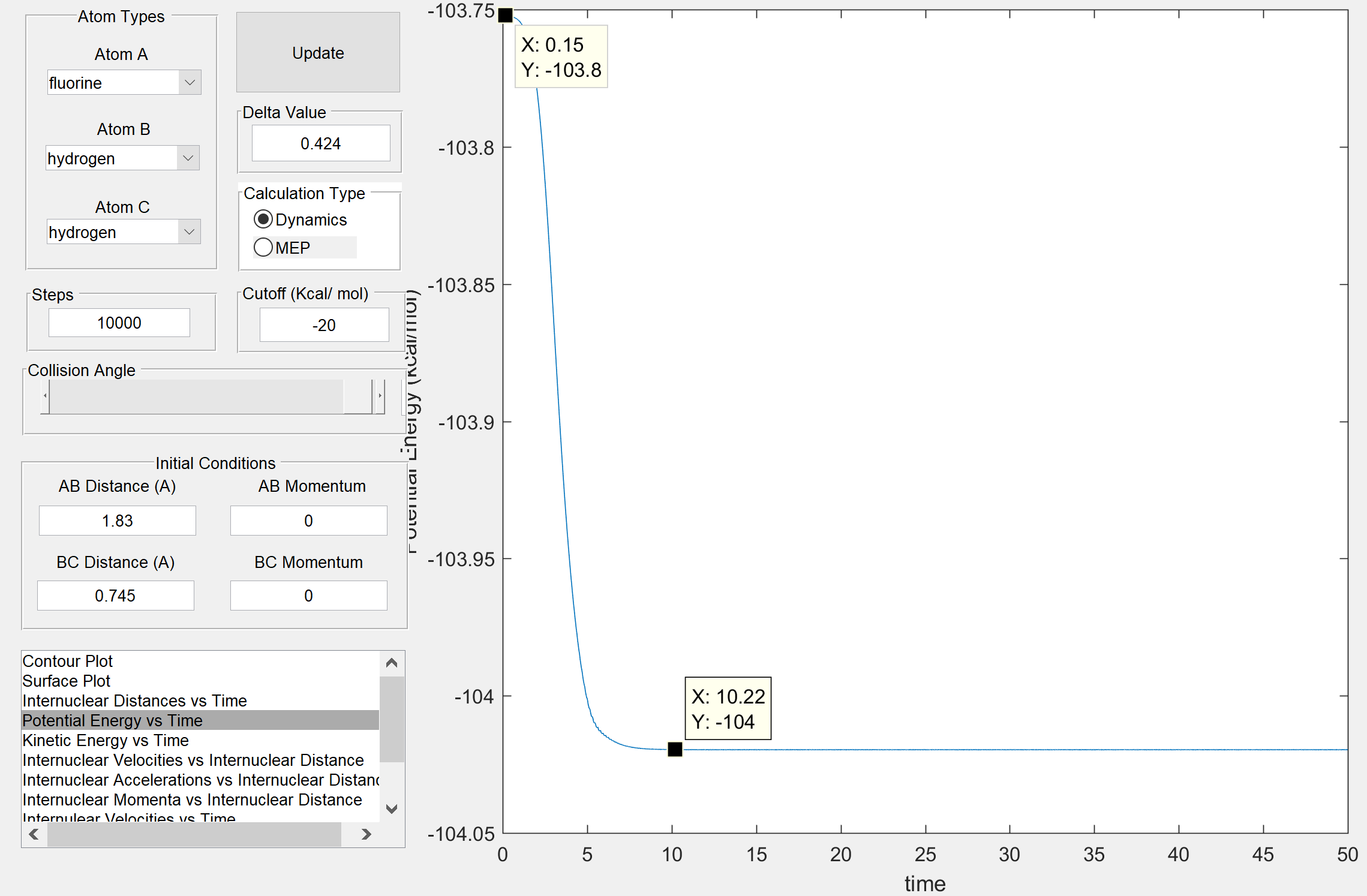Image resolution: width=1367 pixels, height=896 pixels.
Task: Select the MEP radio button
Action: coord(263,248)
